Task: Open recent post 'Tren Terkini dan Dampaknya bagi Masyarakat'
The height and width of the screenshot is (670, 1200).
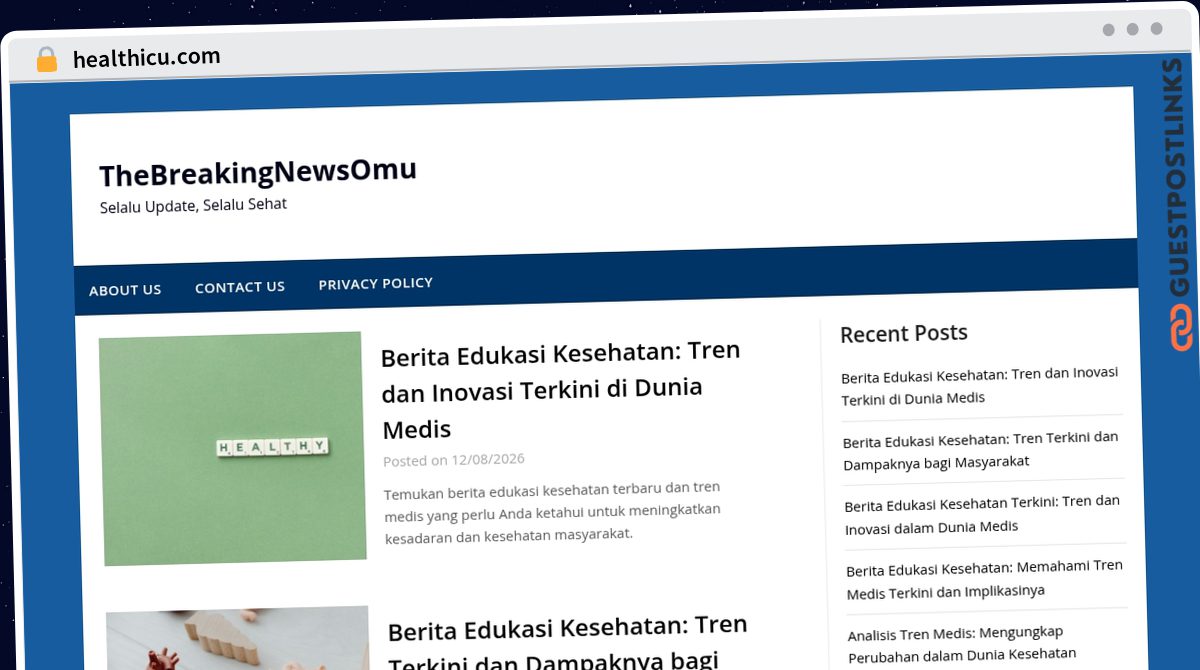Action: 981,450
